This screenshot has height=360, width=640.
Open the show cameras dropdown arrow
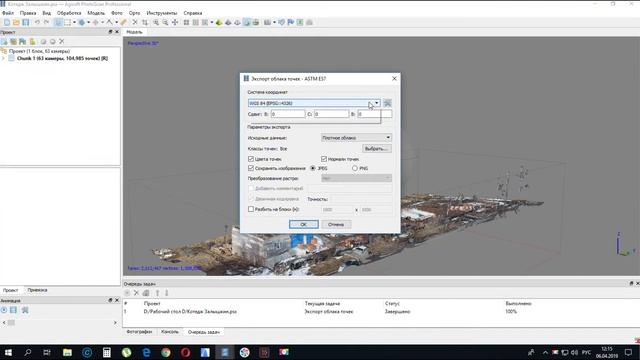[274, 22]
